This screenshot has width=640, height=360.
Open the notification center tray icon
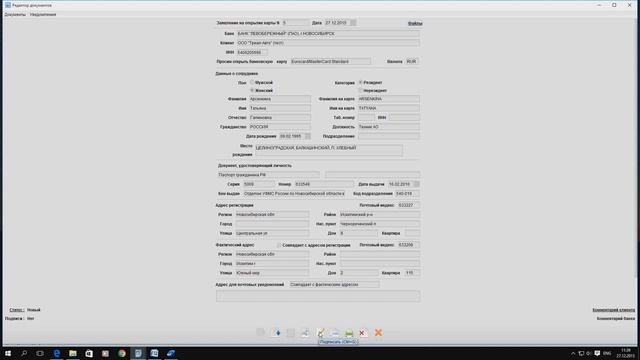[597, 353]
